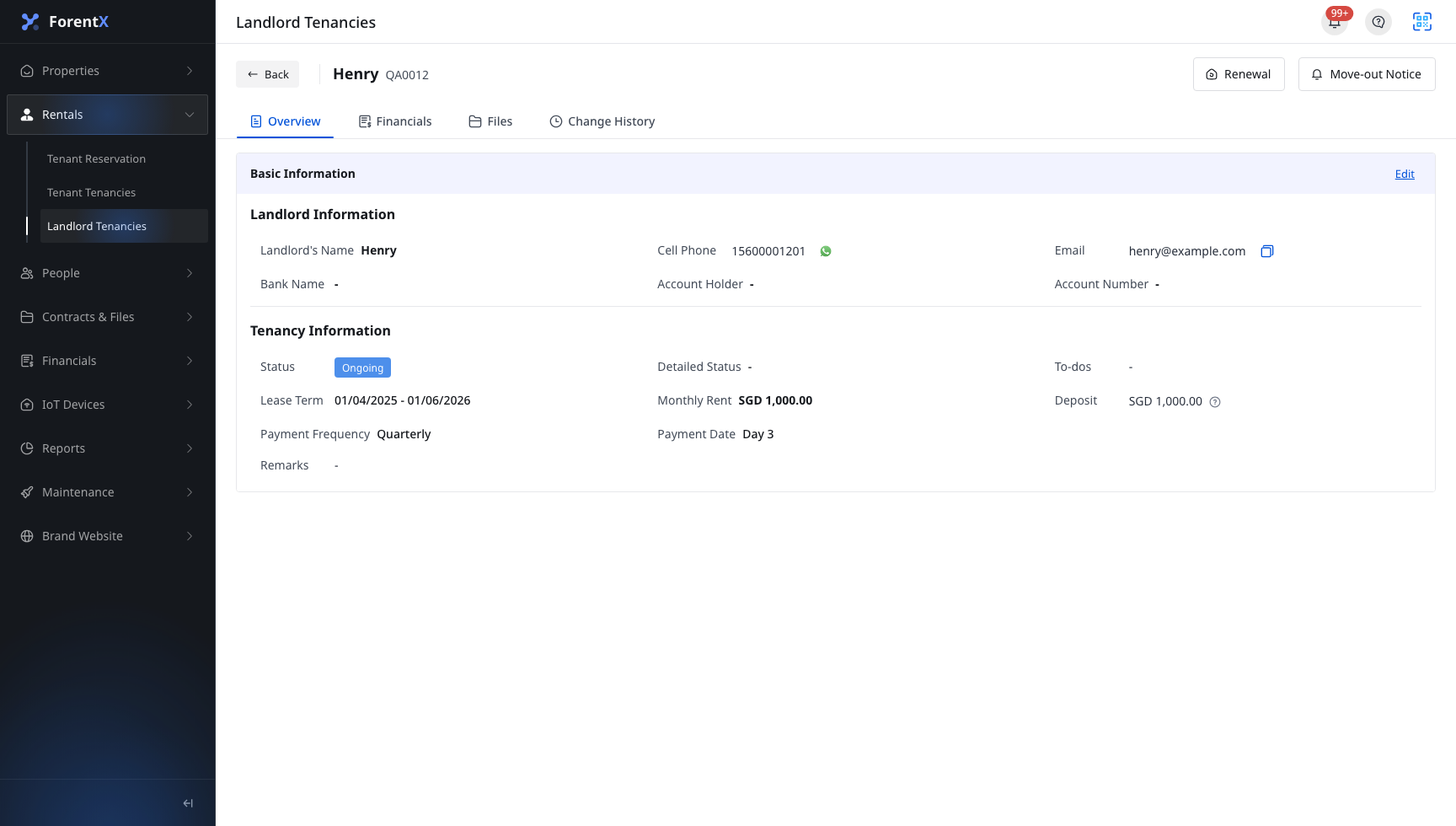The height and width of the screenshot is (826, 1456).
Task: Open the QR code scanner icon
Action: pos(1422,22)
